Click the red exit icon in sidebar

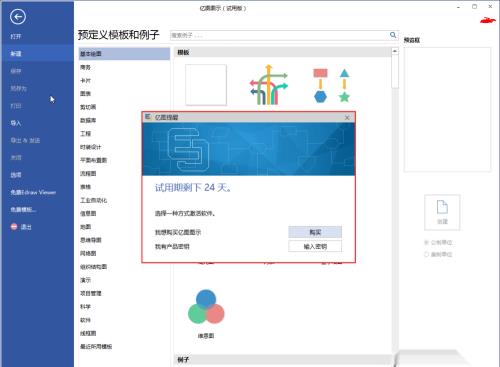(14, 227)
